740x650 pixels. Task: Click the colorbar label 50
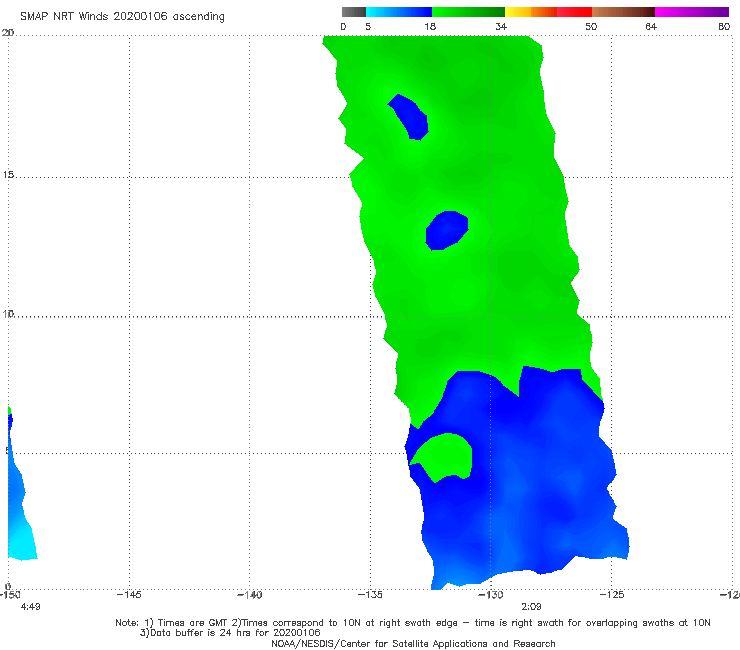591,27
